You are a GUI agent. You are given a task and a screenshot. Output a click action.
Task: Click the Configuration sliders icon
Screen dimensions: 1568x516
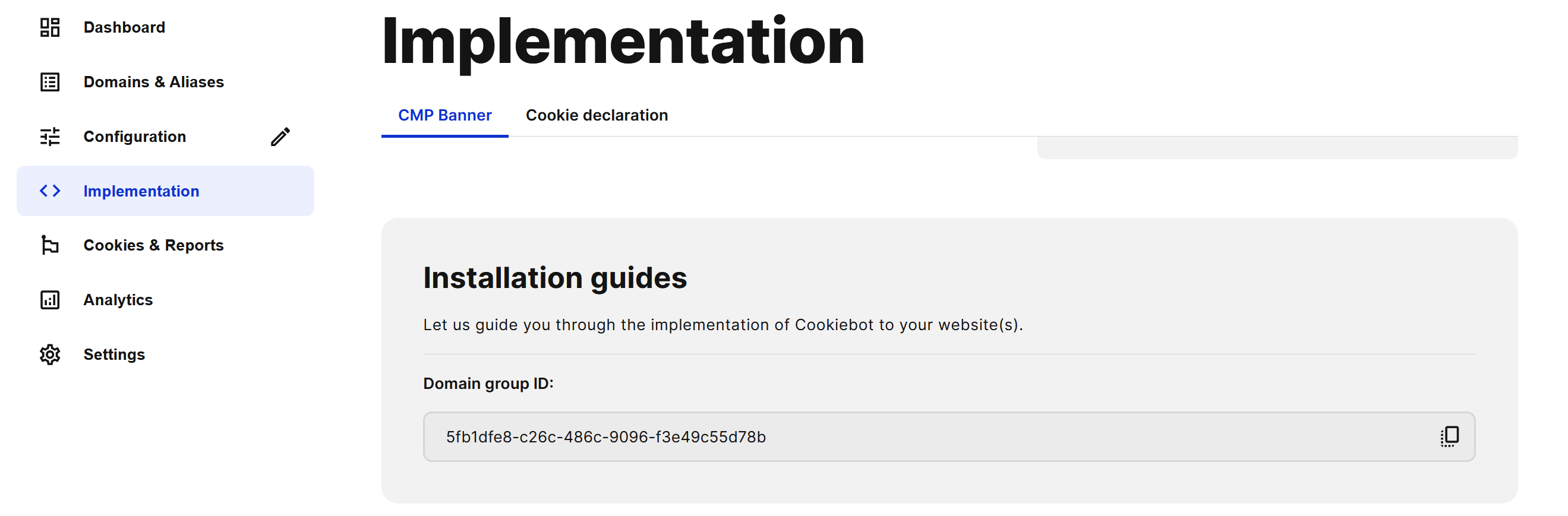[x=50, y=137]
